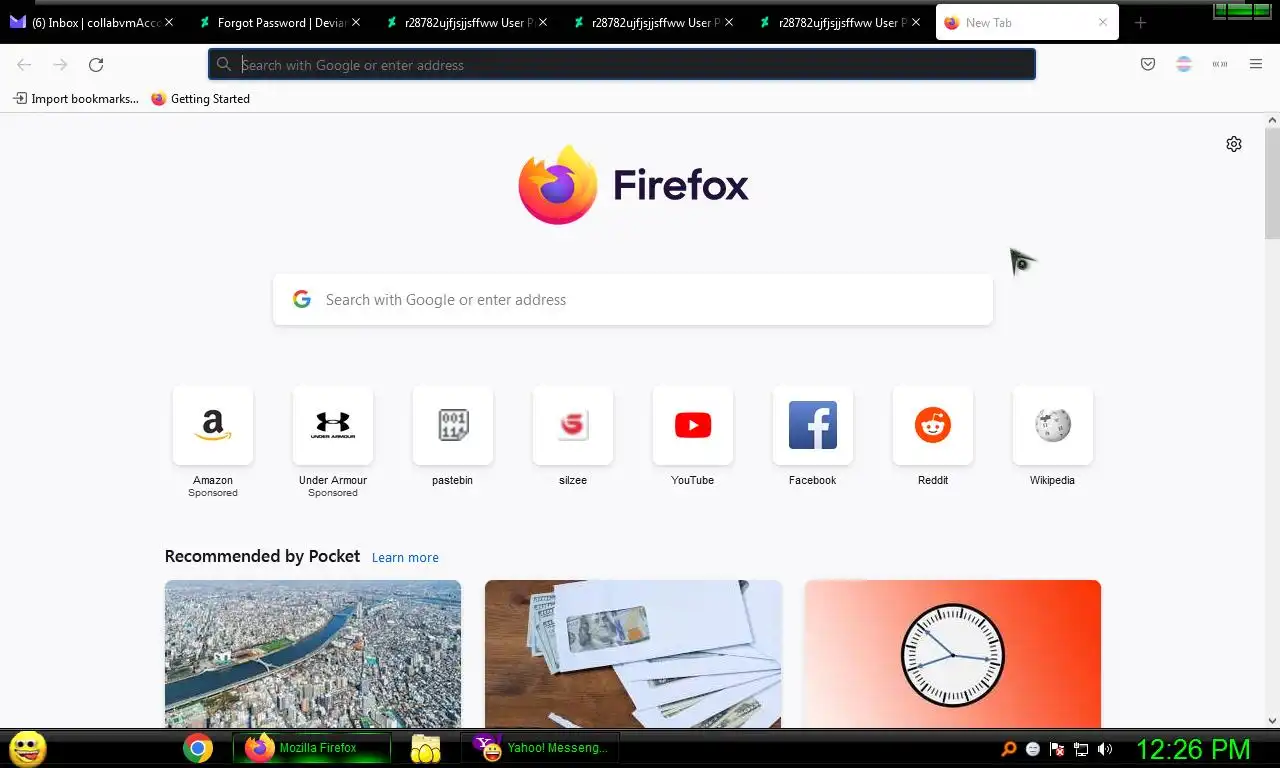Viewport: 1280px width, 768px height.
Task: Click the central Google search box
Action: [x=633, y=300]
